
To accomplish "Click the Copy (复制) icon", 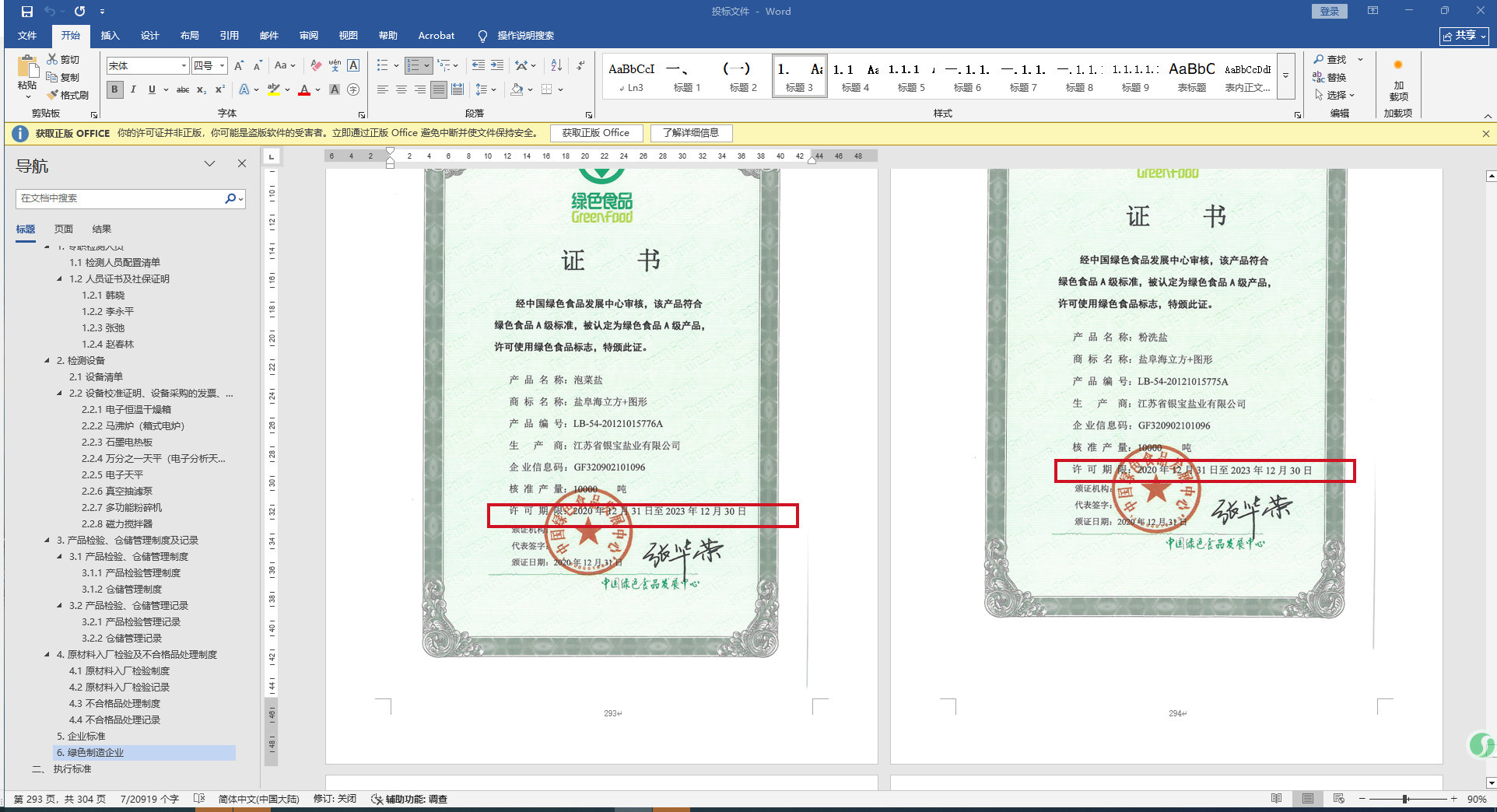I will click(x=52, y=77).
